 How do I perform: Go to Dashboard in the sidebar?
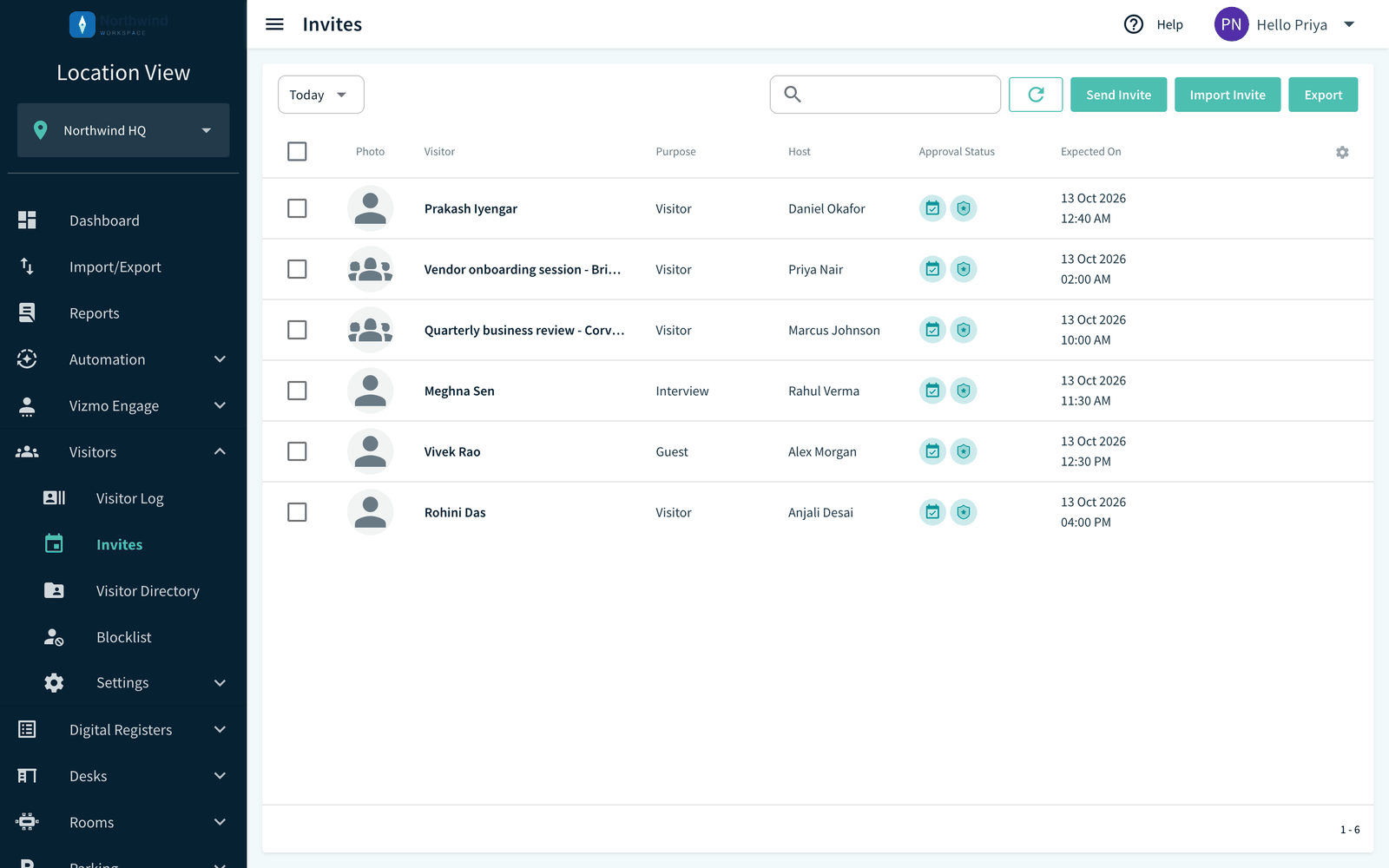(123, 220)
